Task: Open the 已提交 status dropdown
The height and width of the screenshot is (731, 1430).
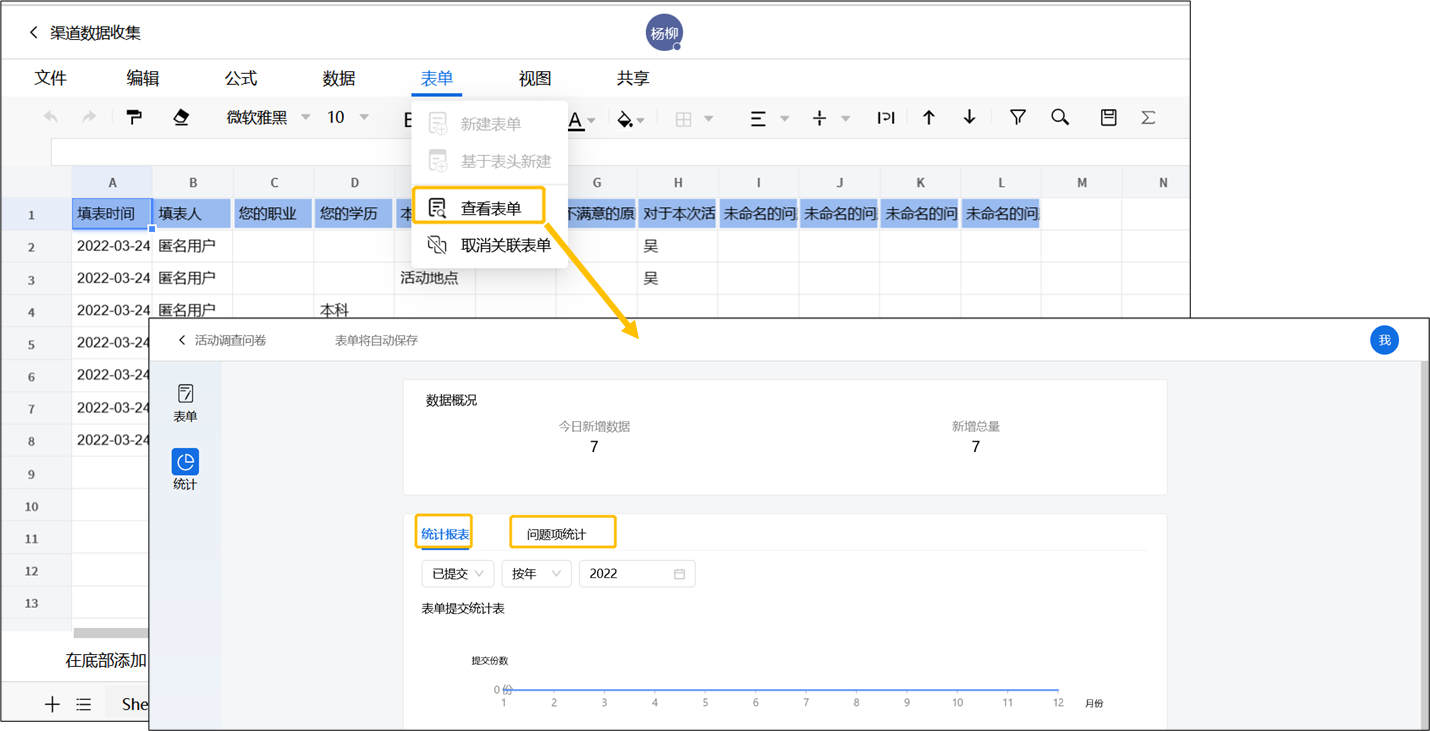Action: tap(458, 574)
